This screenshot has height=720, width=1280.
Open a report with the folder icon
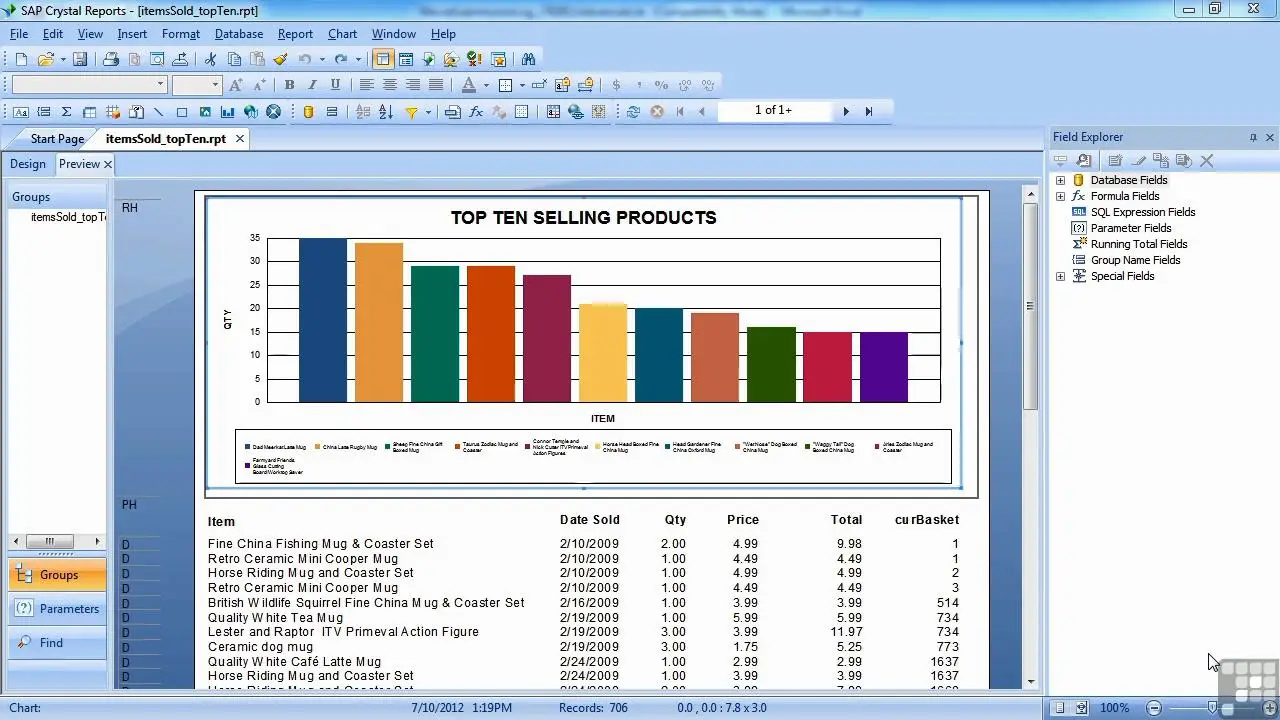click(45, 60)
